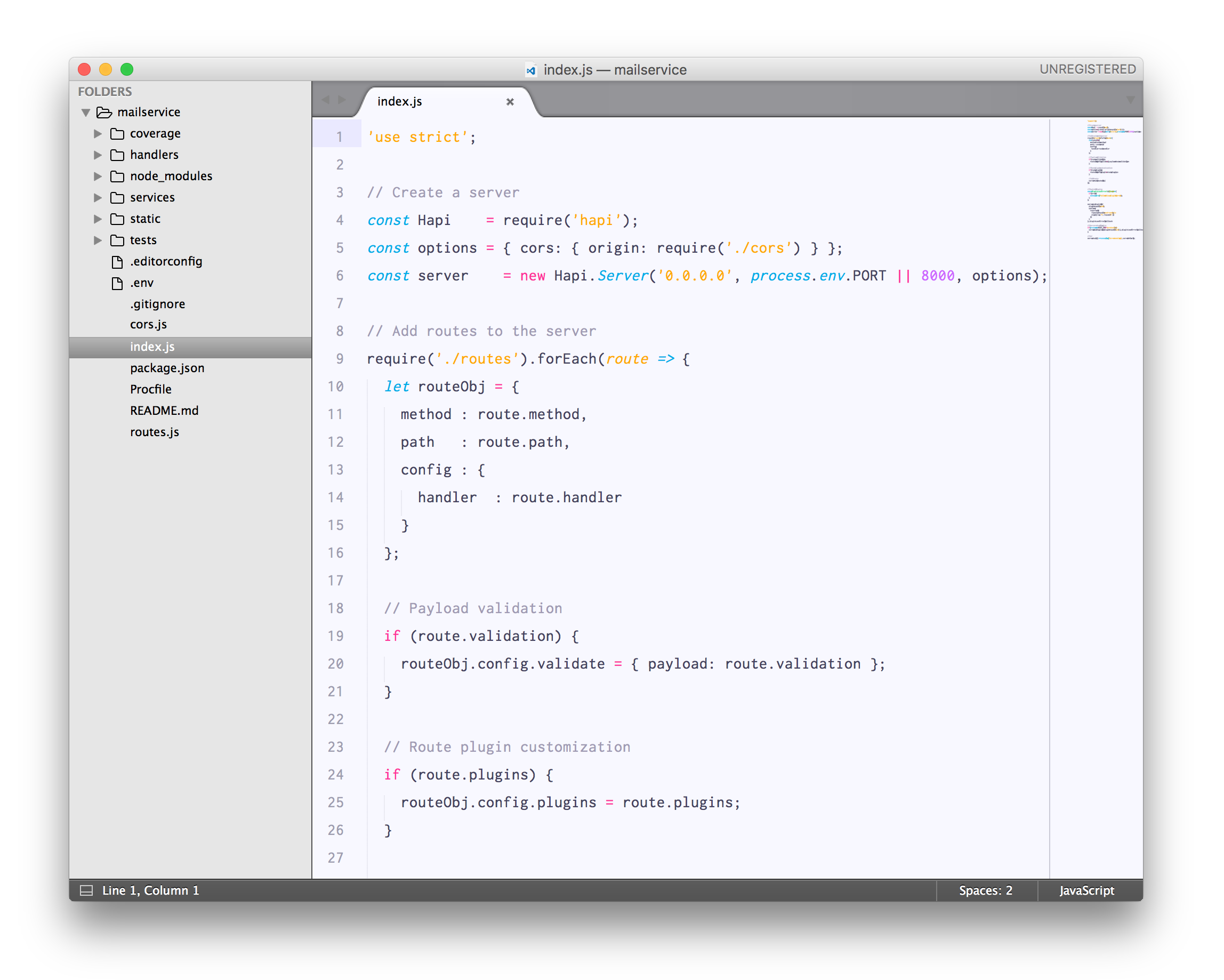Click line number 13 in the gutter

coord(335,470)
